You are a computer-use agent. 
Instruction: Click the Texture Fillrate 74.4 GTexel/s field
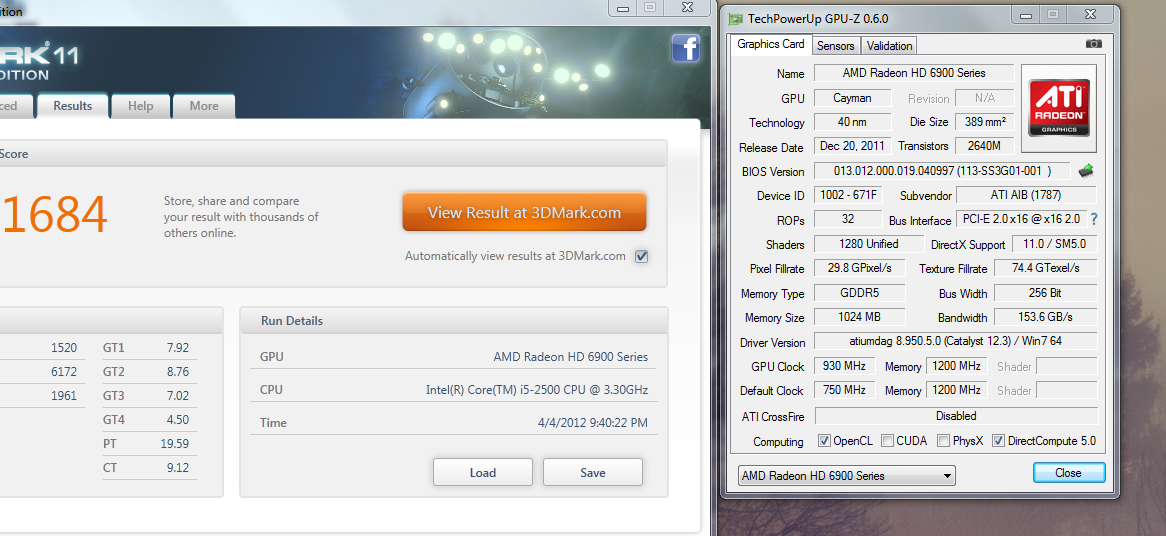click(1046, 268)
